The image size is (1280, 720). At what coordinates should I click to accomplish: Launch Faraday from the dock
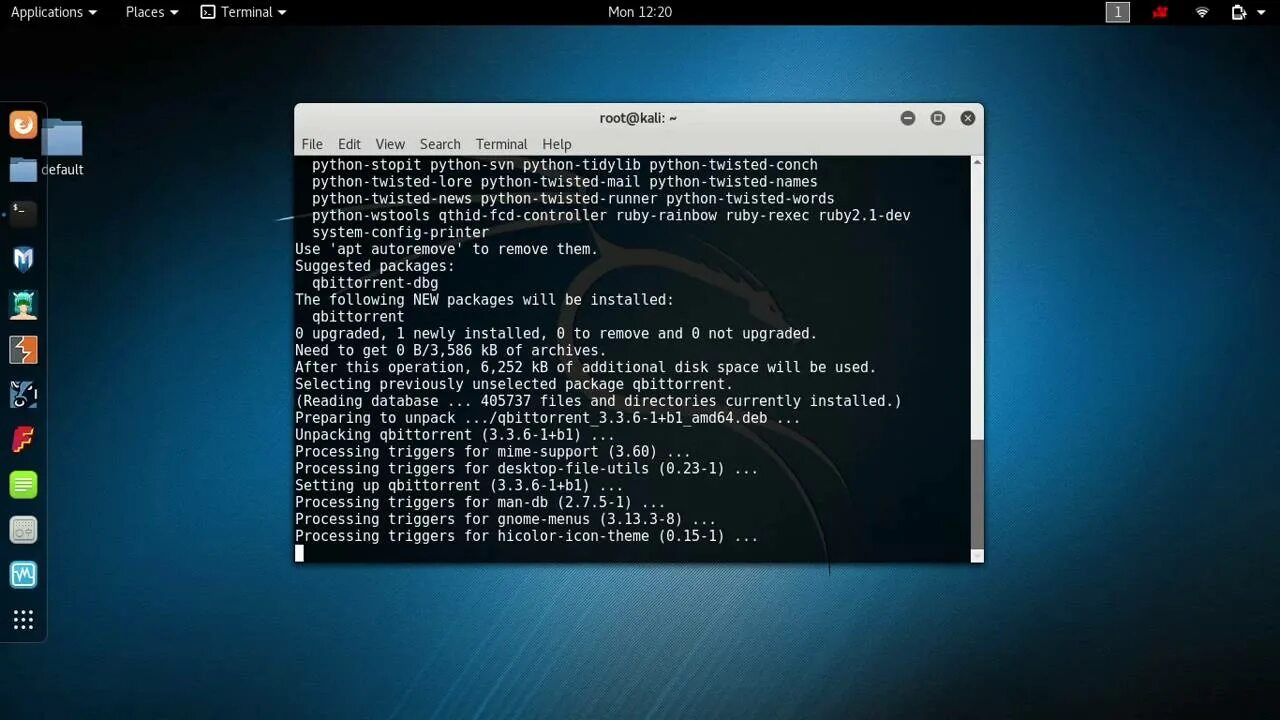[23, 439]
